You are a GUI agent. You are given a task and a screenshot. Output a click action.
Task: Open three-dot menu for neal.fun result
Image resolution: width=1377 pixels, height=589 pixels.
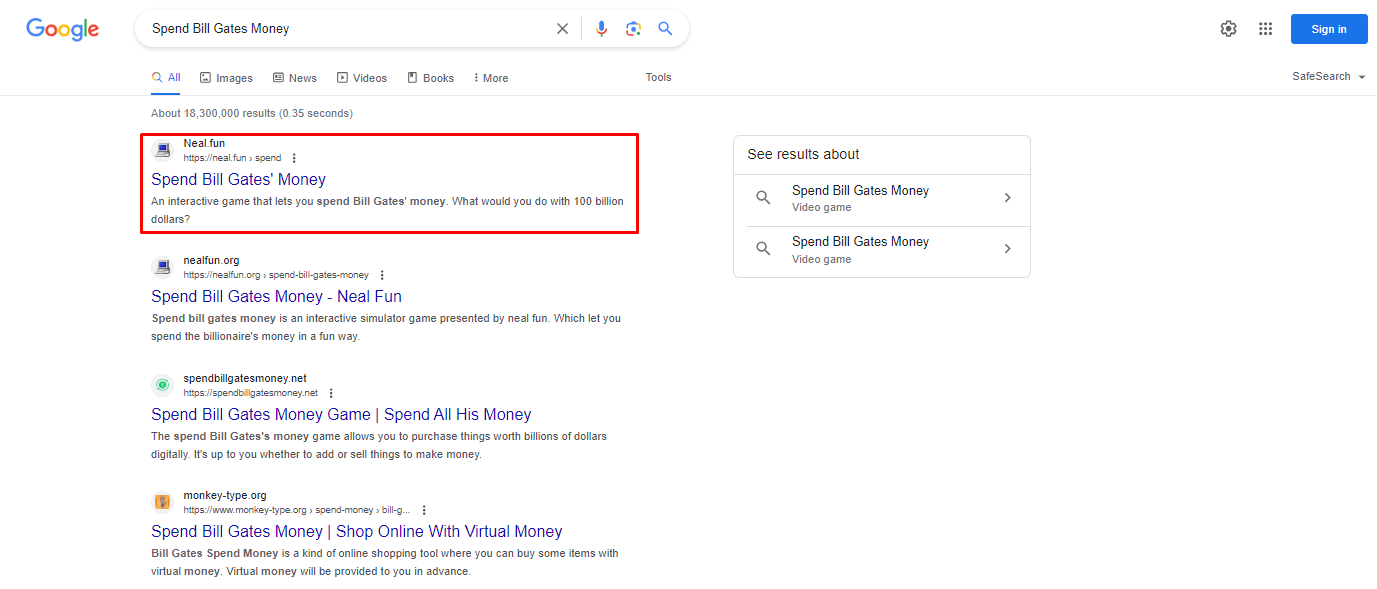point(294,158)
